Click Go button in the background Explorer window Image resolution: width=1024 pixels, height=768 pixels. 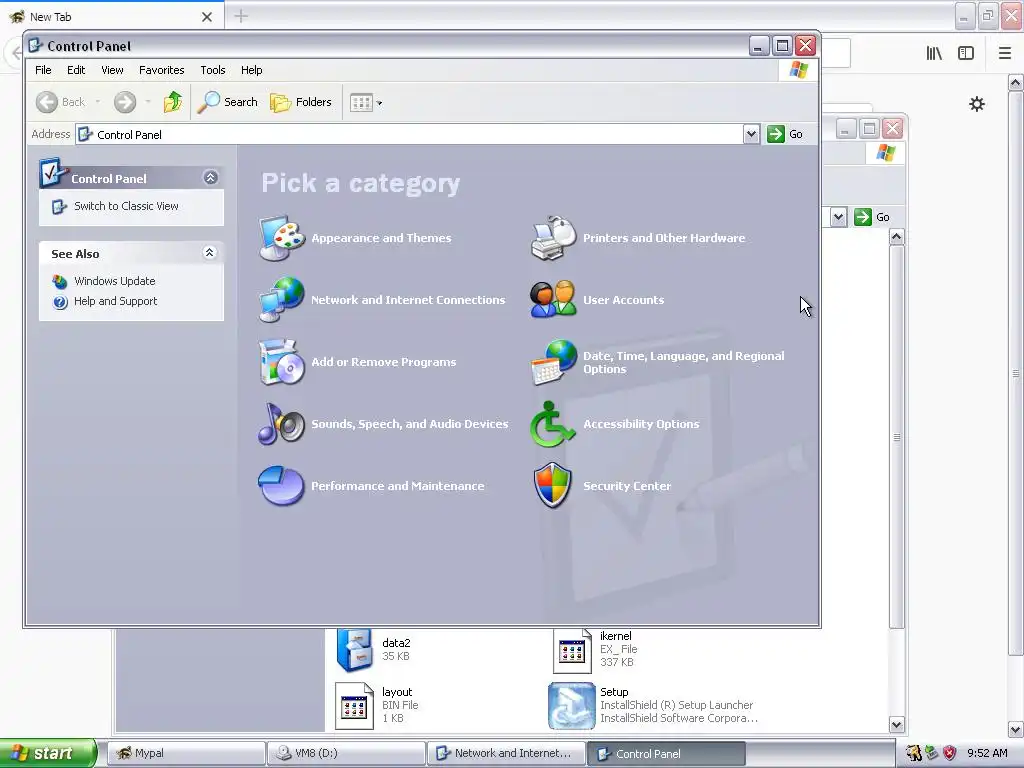pyautogui.click(x=872, y=217)
